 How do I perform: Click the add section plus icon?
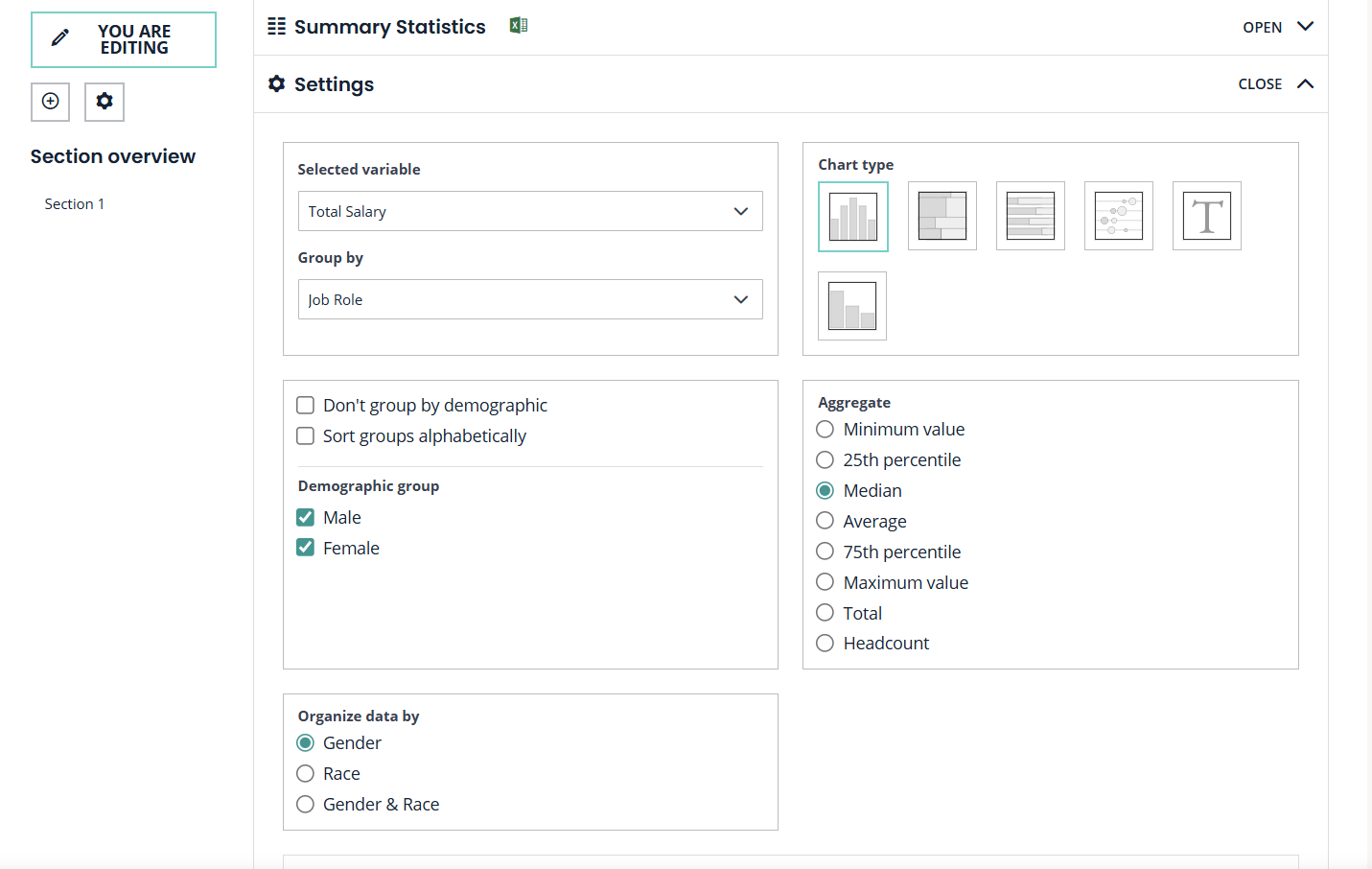tap(51, 102)
